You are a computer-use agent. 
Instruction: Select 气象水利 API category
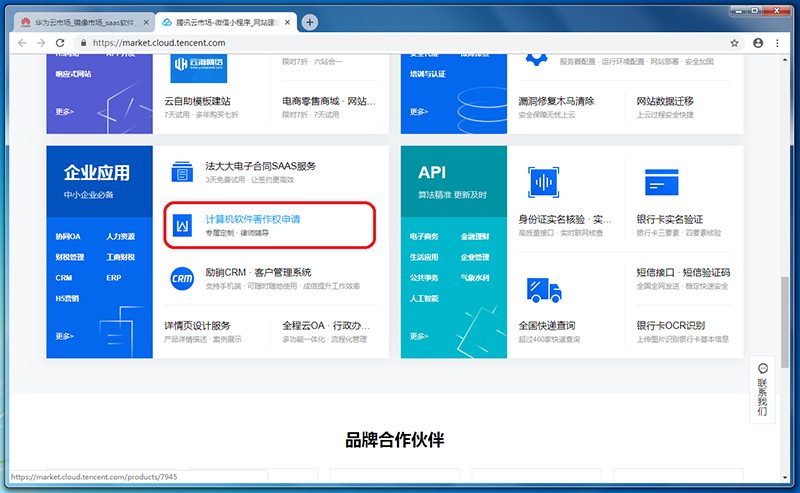pos(475,278)
